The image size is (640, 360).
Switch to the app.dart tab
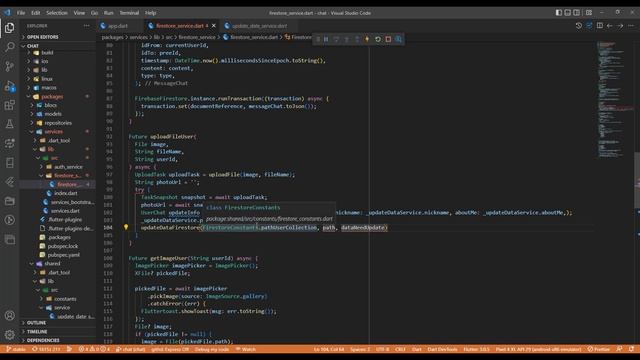click(x=119, y=26)
